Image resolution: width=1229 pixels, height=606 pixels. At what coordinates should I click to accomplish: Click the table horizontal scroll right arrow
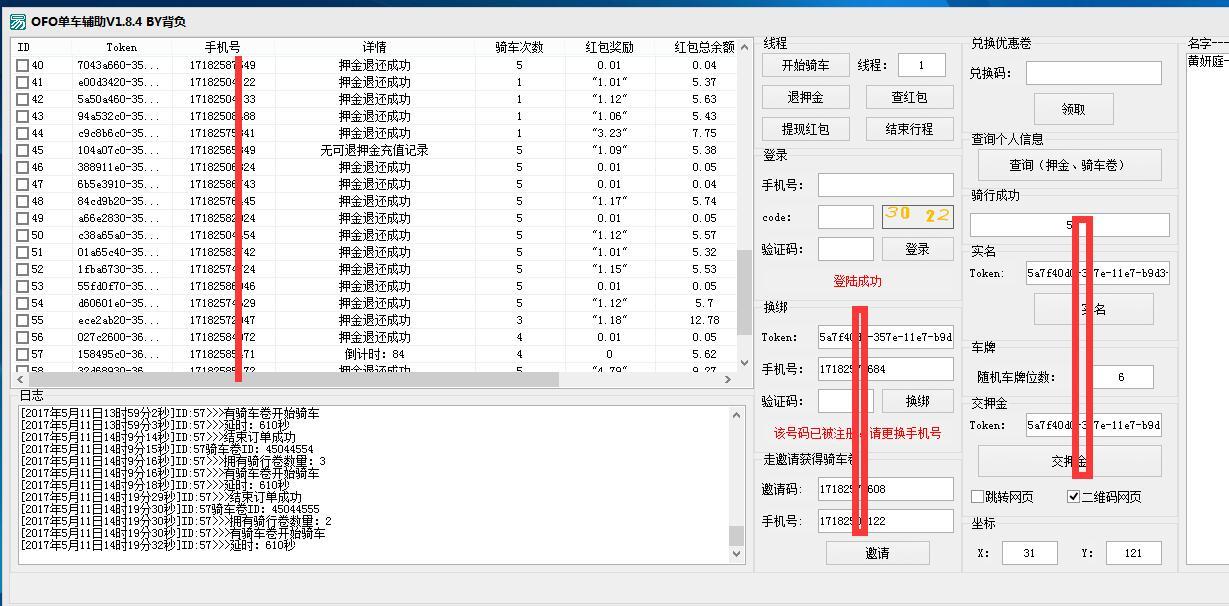(728, 379)
